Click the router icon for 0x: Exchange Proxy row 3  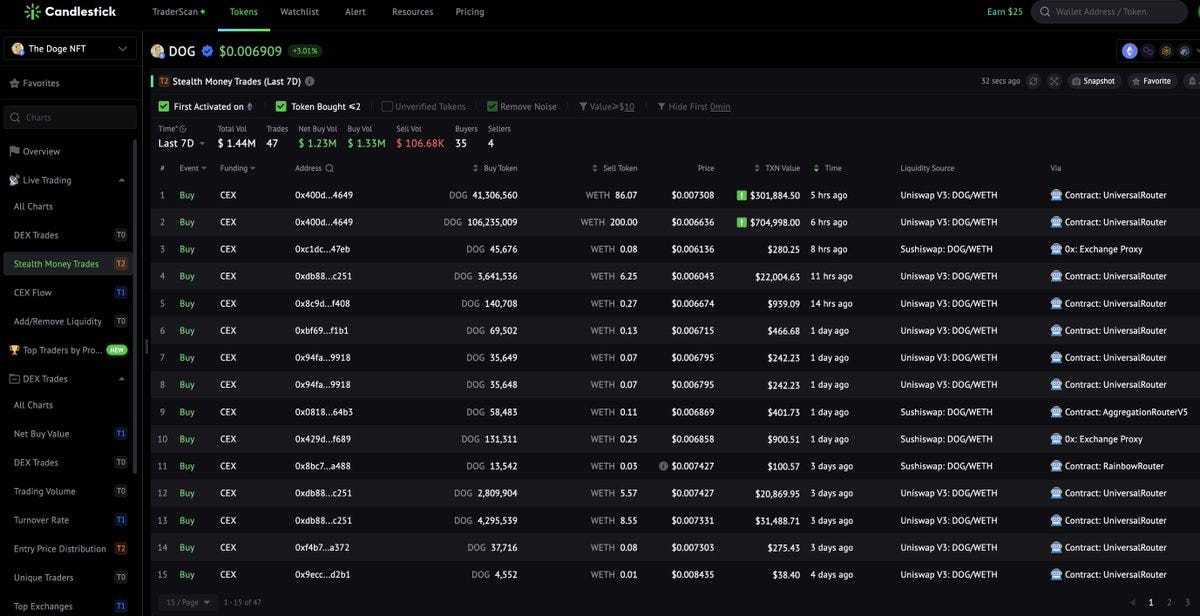[1056, 249]
